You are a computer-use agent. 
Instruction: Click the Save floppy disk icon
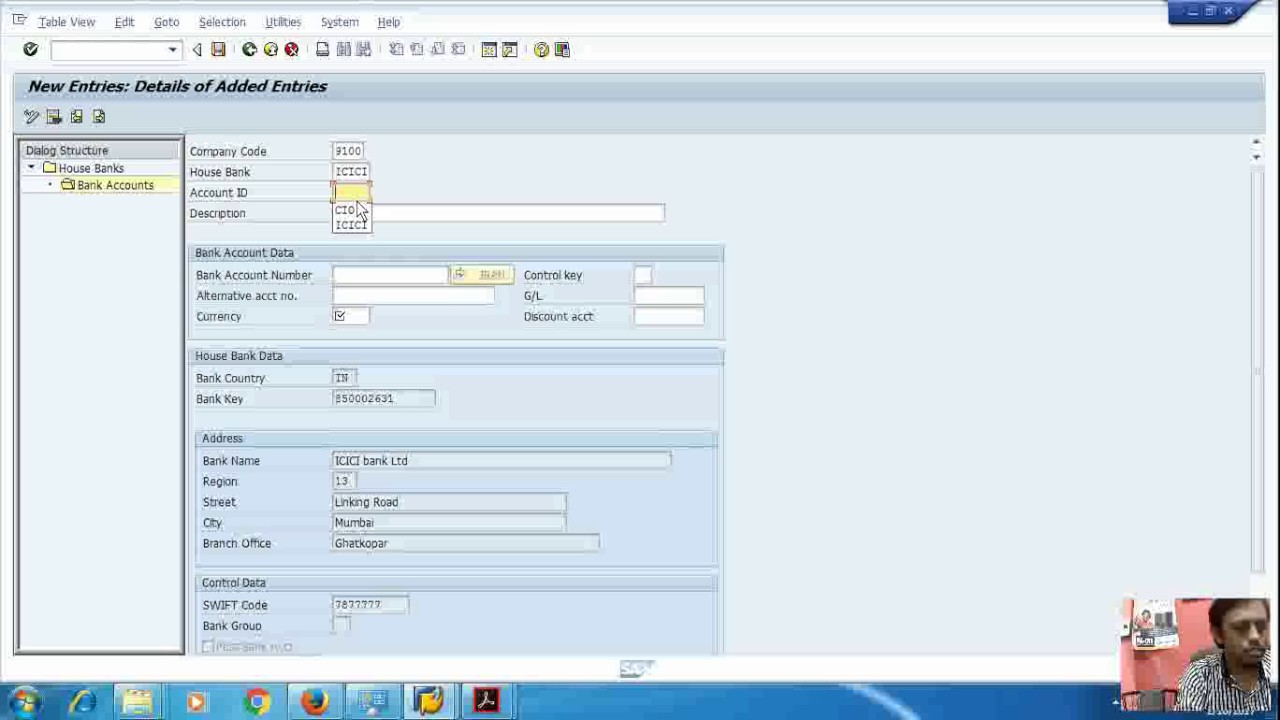[x=218, y=49]
